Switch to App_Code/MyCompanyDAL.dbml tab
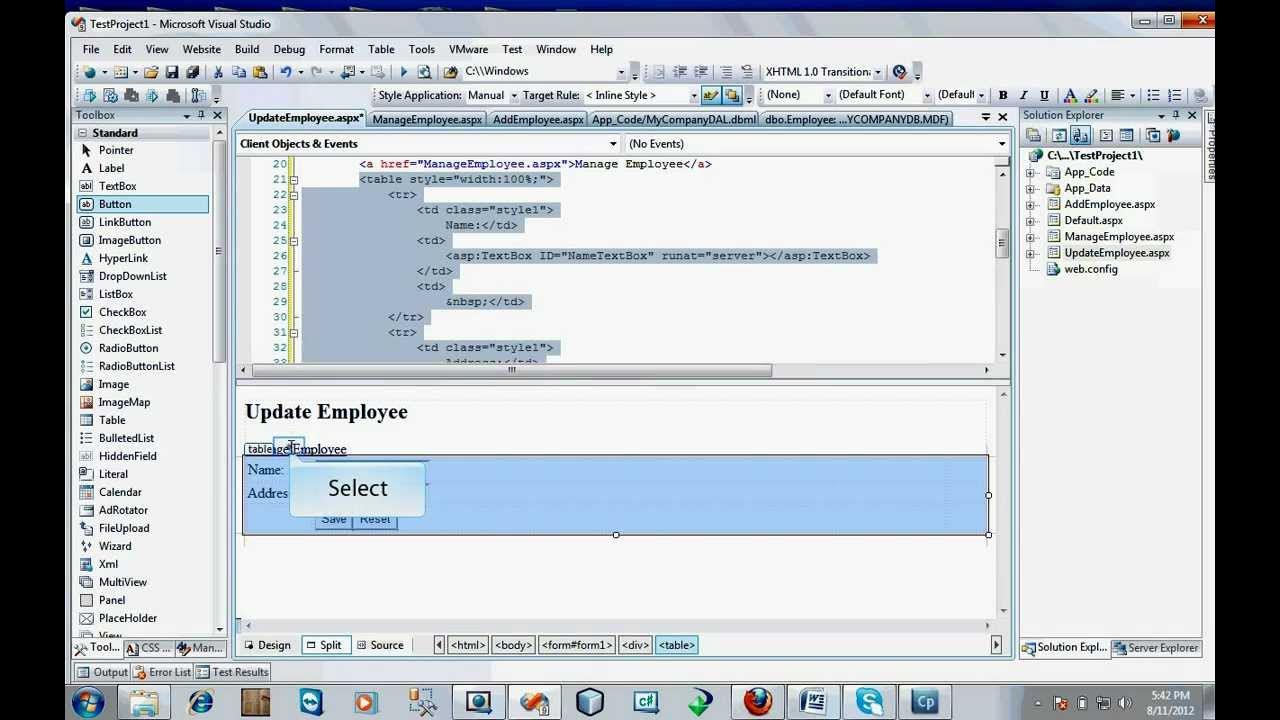 [674, 120]
